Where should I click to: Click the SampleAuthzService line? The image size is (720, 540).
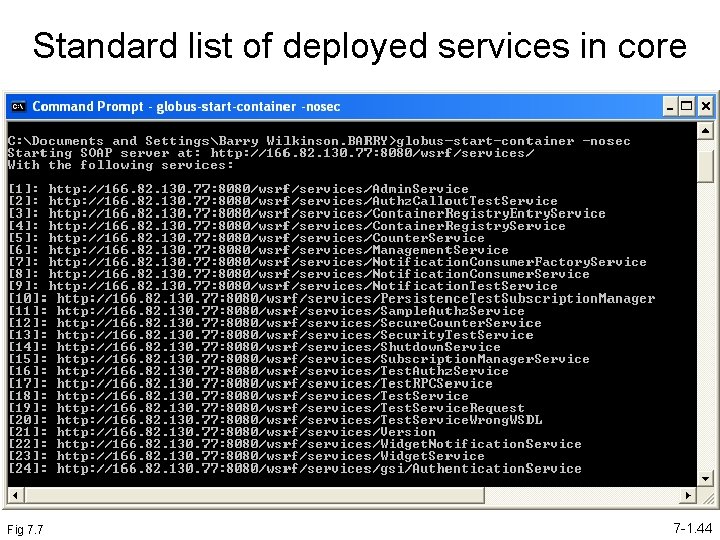tap(266, 311)
